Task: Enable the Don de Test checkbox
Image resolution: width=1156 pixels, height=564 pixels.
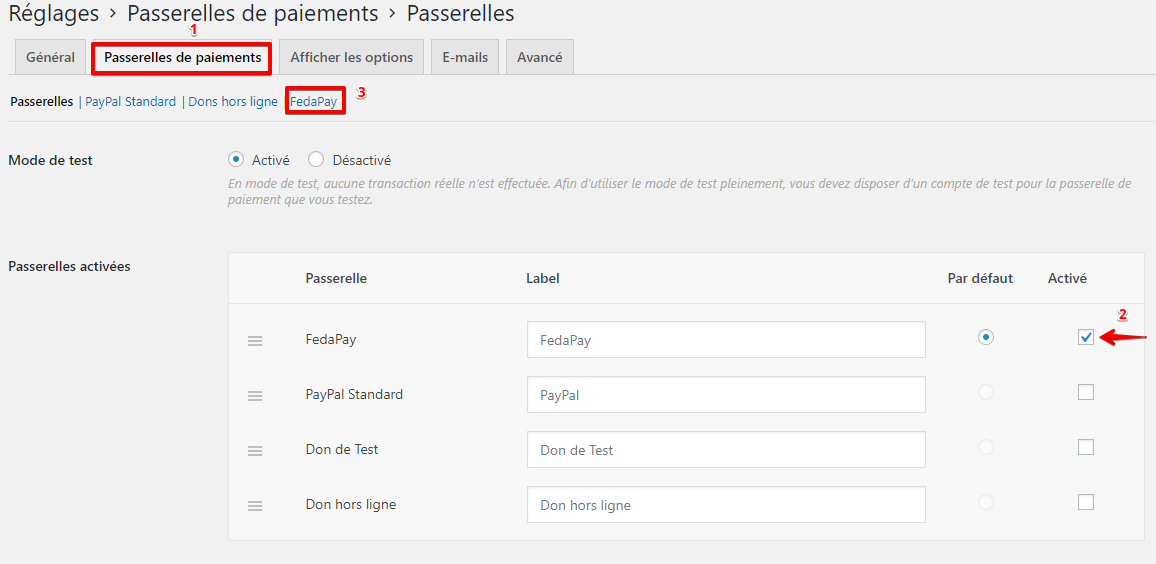Action: pos(1086,447)
